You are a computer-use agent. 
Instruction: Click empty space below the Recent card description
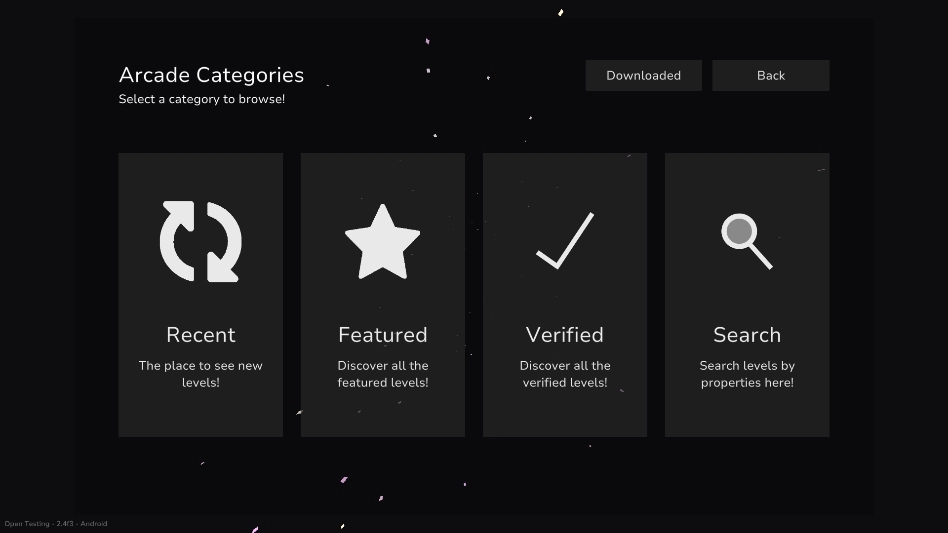200,414
